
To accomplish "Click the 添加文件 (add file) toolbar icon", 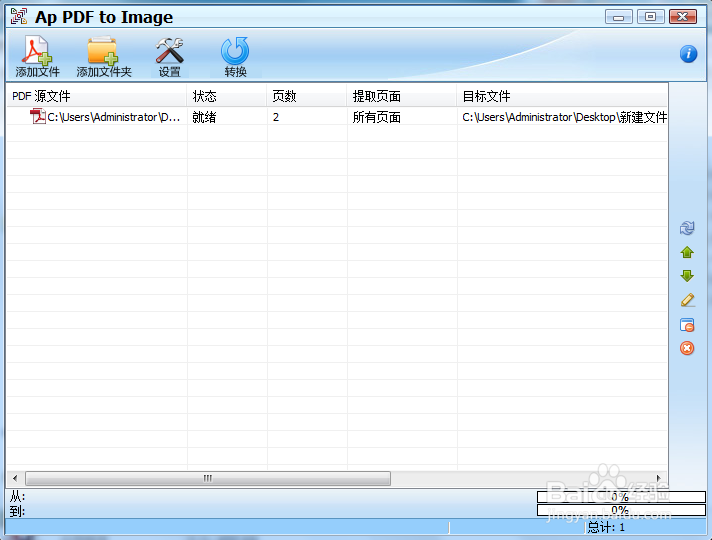I will point(37,56).
